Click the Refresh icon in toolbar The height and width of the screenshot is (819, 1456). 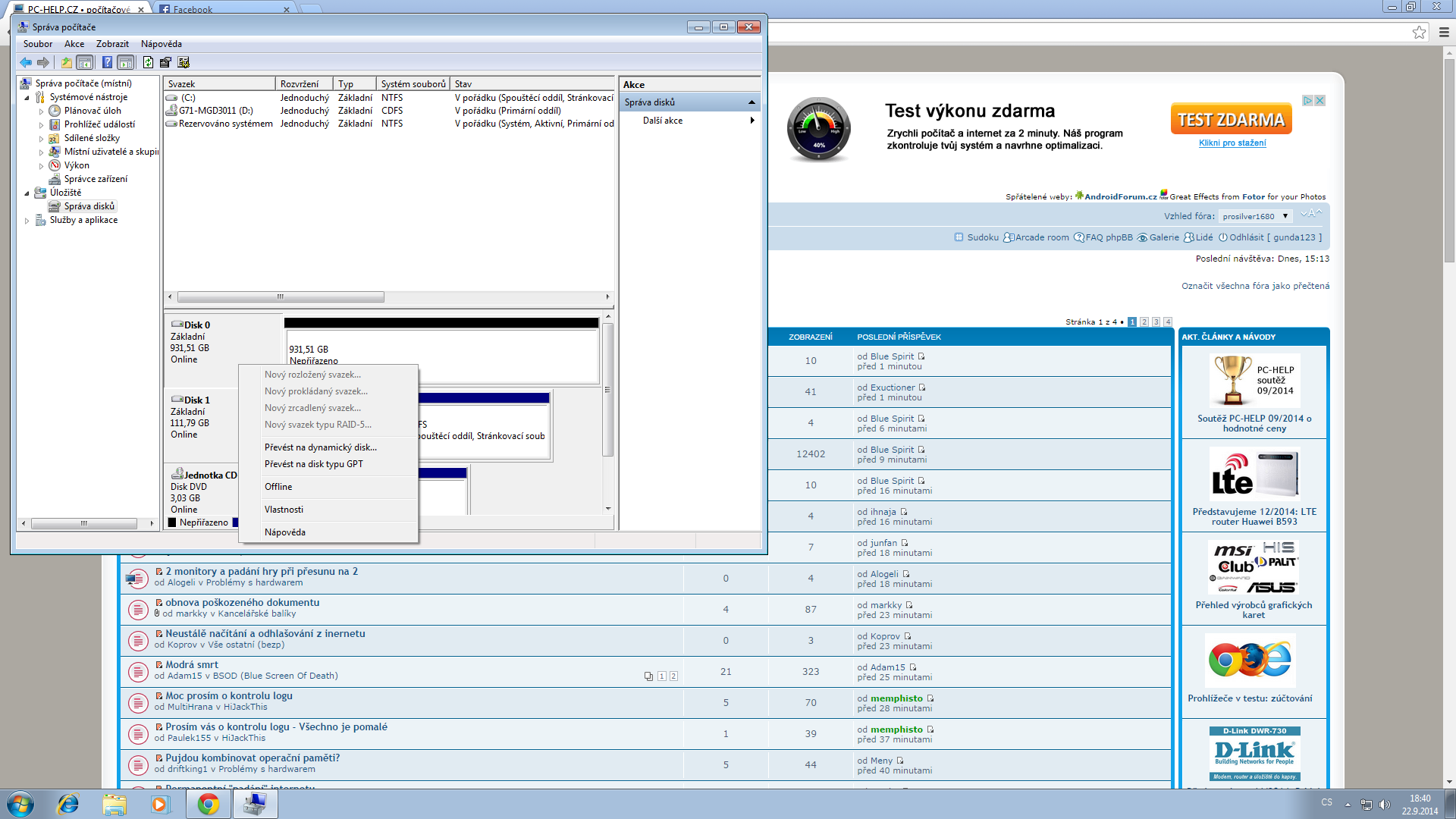click(148, 62)
